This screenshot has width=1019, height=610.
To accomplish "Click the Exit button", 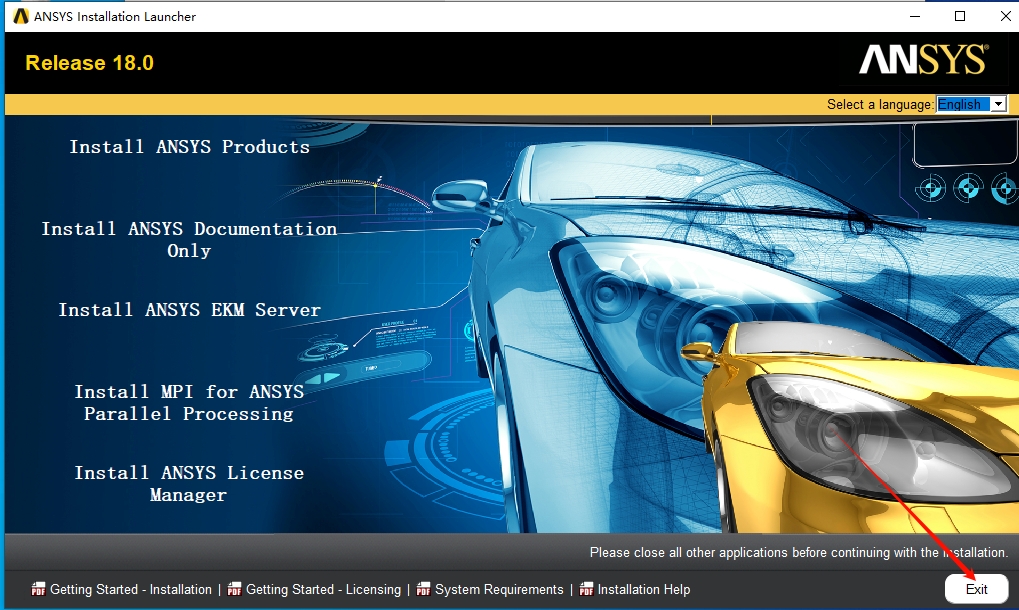I will click(975, 588).
